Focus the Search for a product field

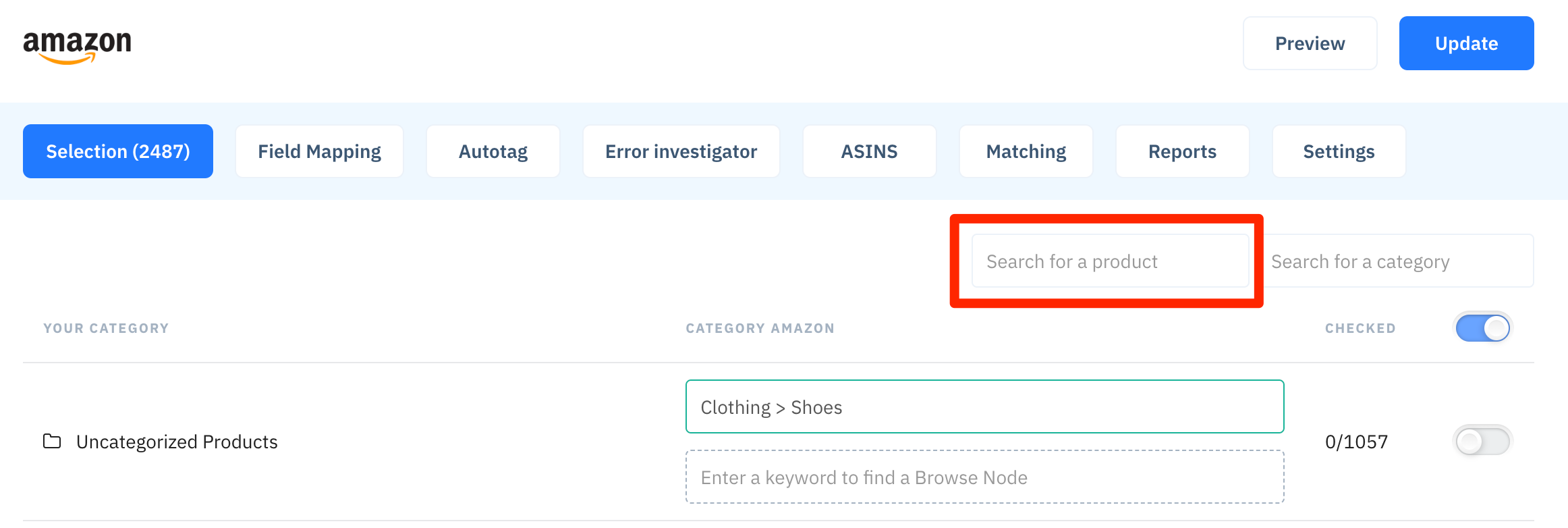(1110, 261)
